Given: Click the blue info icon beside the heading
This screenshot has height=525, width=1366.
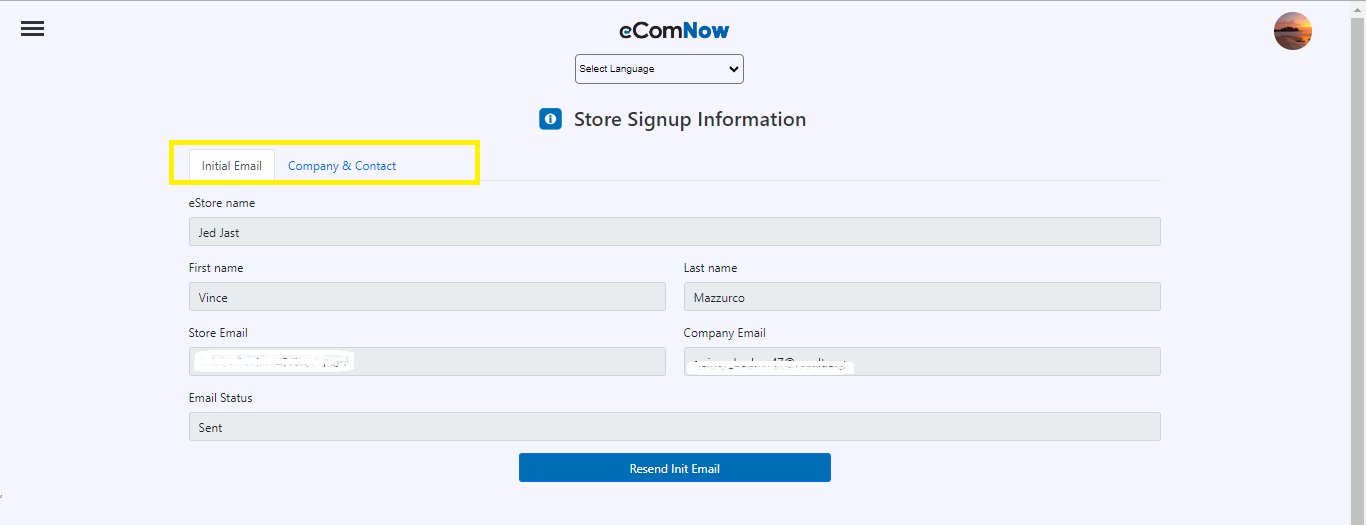Looking at the screenshot, I should click(550, 119).
